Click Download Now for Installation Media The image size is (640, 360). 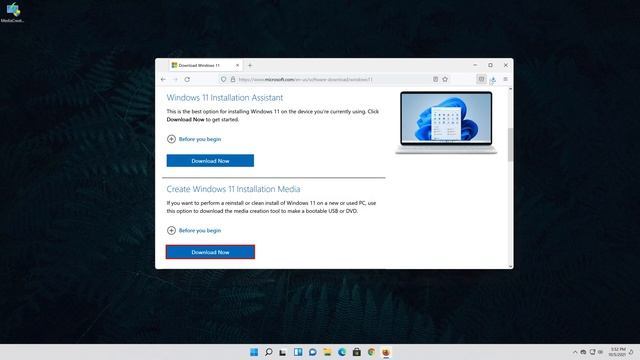pos(210,252)
